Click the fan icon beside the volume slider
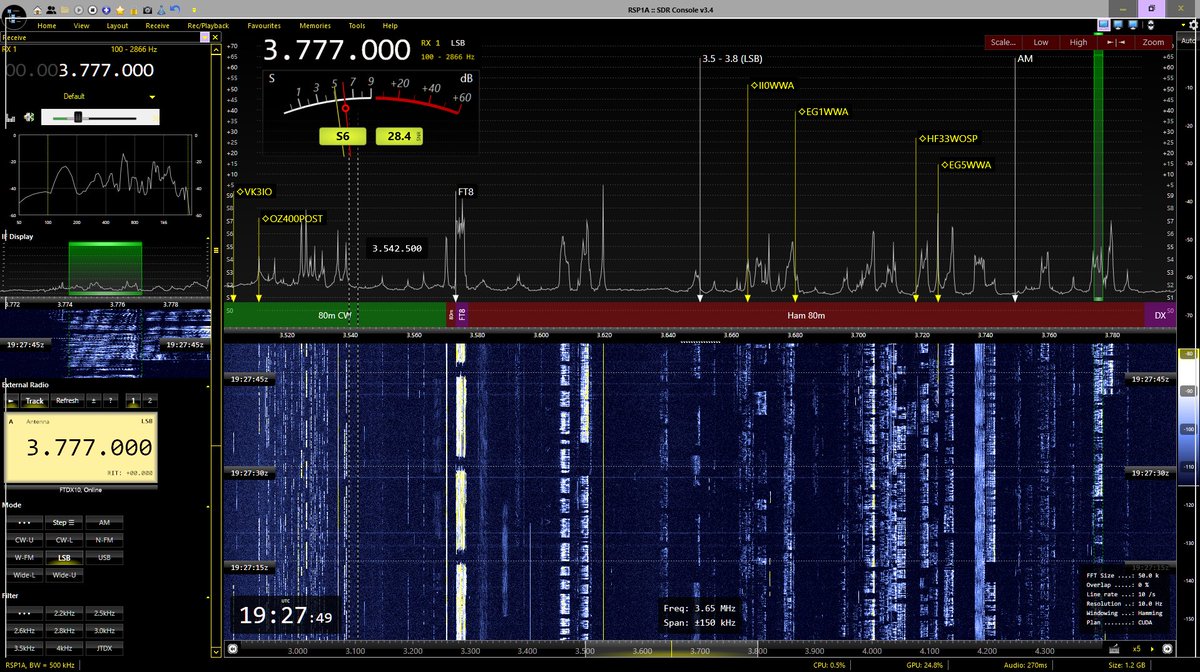1200x672 pixels. tap(29, 117)
